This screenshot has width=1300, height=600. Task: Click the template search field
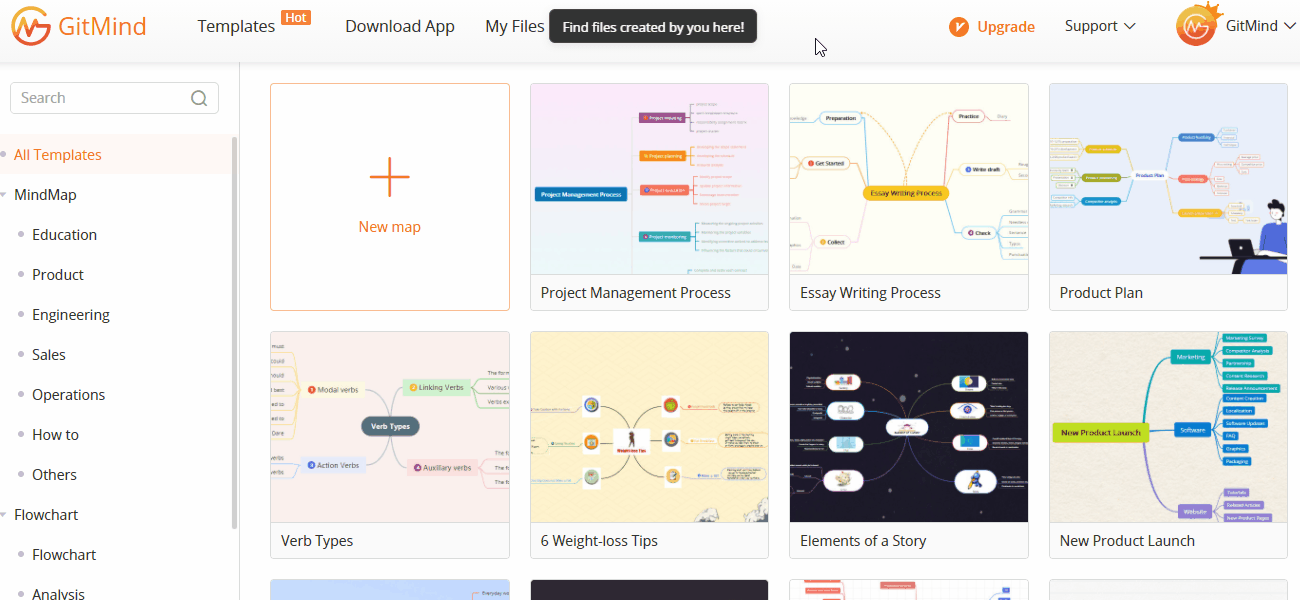pos(114,98)
